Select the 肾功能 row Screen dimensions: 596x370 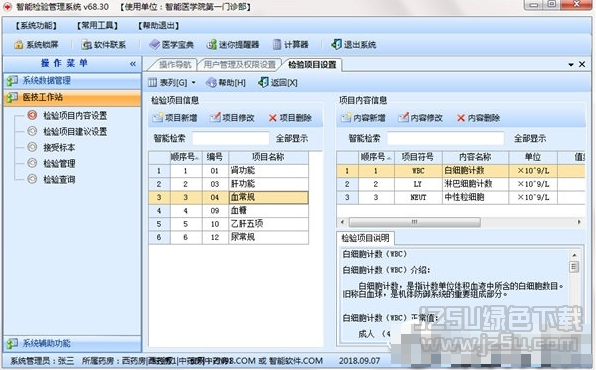click(228, 171)
